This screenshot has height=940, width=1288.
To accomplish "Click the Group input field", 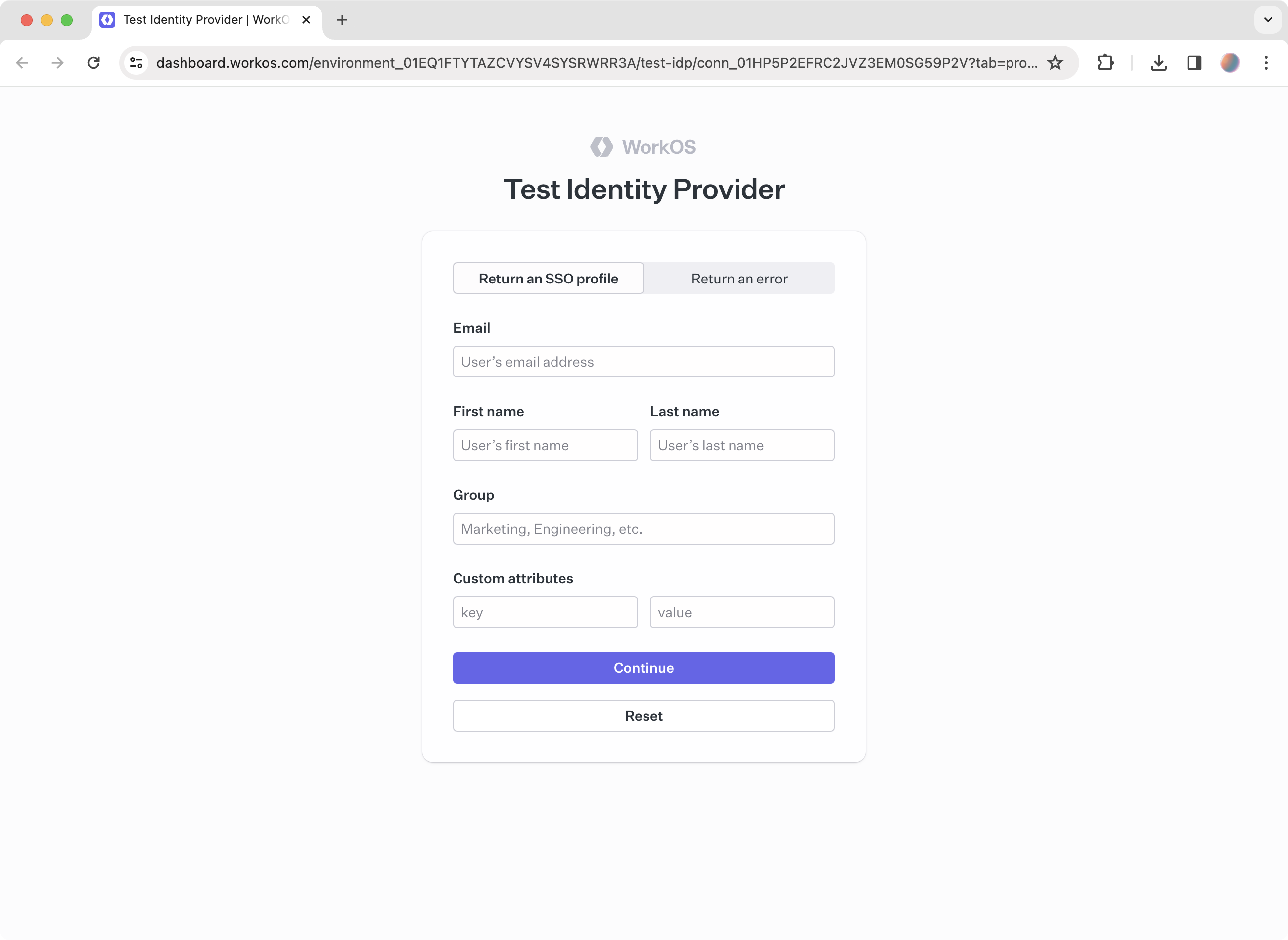I will pos(644,528).
